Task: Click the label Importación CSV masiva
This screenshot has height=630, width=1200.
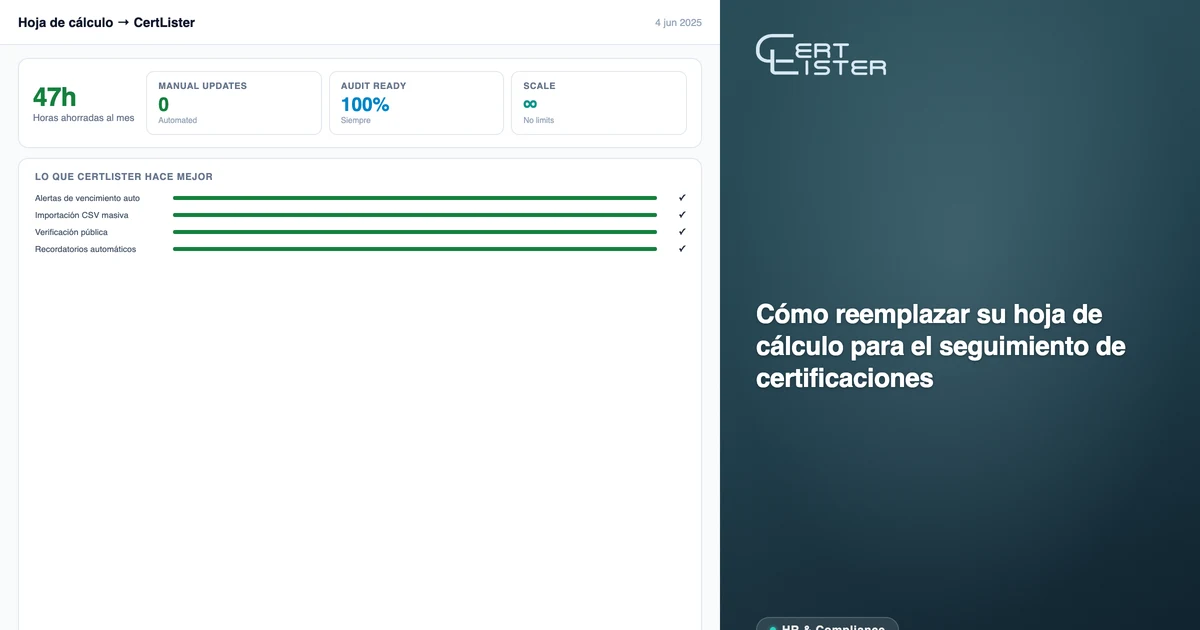Action: coord(81,215)
